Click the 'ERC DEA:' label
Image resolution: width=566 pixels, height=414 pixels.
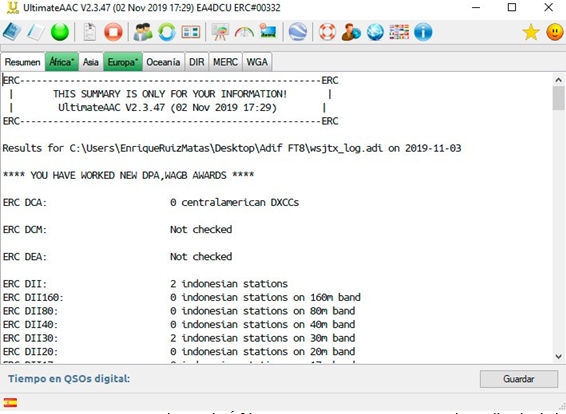coord(25,257)
